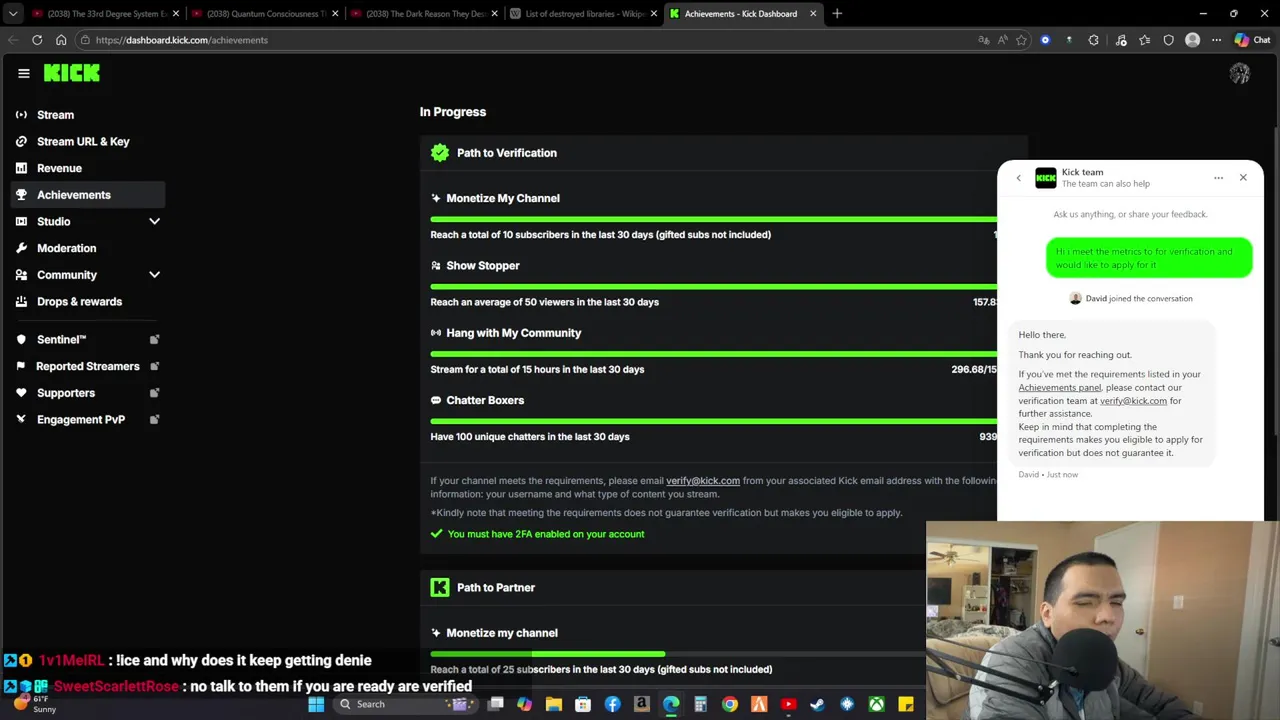Screen dimensions: 1280x720
Task: Open browser Settings and more menu
Action: (1216, 40)
